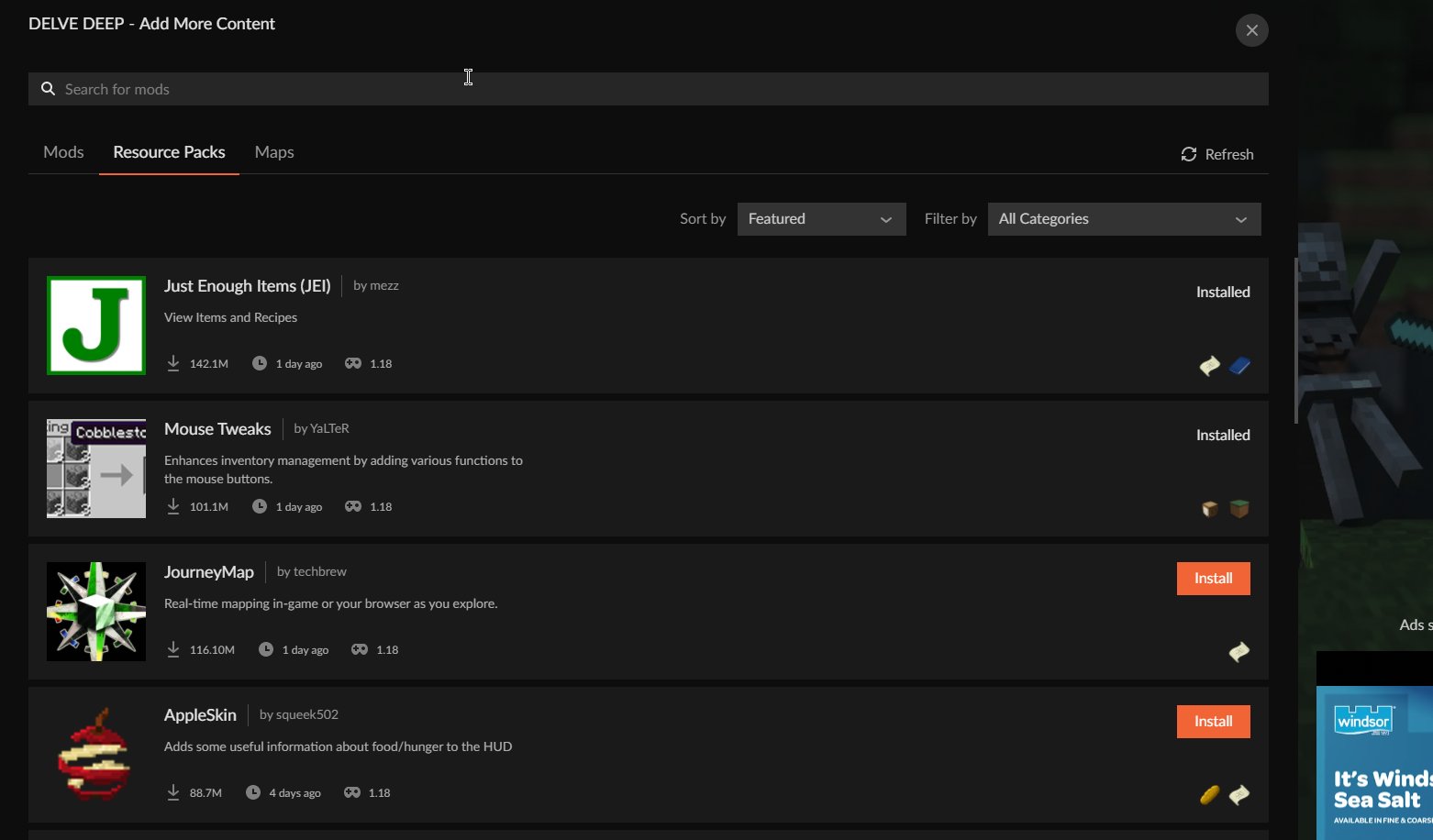Image resolution: width=1433 pixels, height=840 pixels.
Task: Click the cream scroll category icon on AppleSkin
Action: click(1239, 795)
